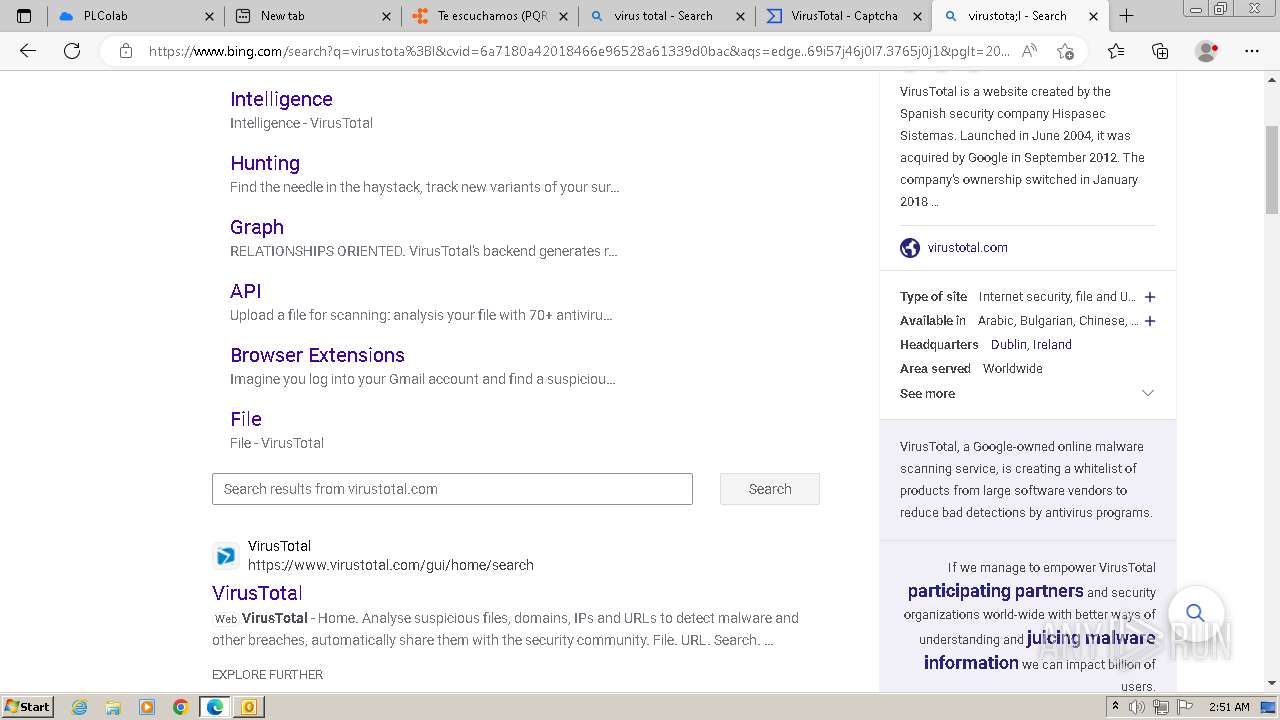1280x720 pixels.
Task: Open the Windows Start button
Action: 27,707
